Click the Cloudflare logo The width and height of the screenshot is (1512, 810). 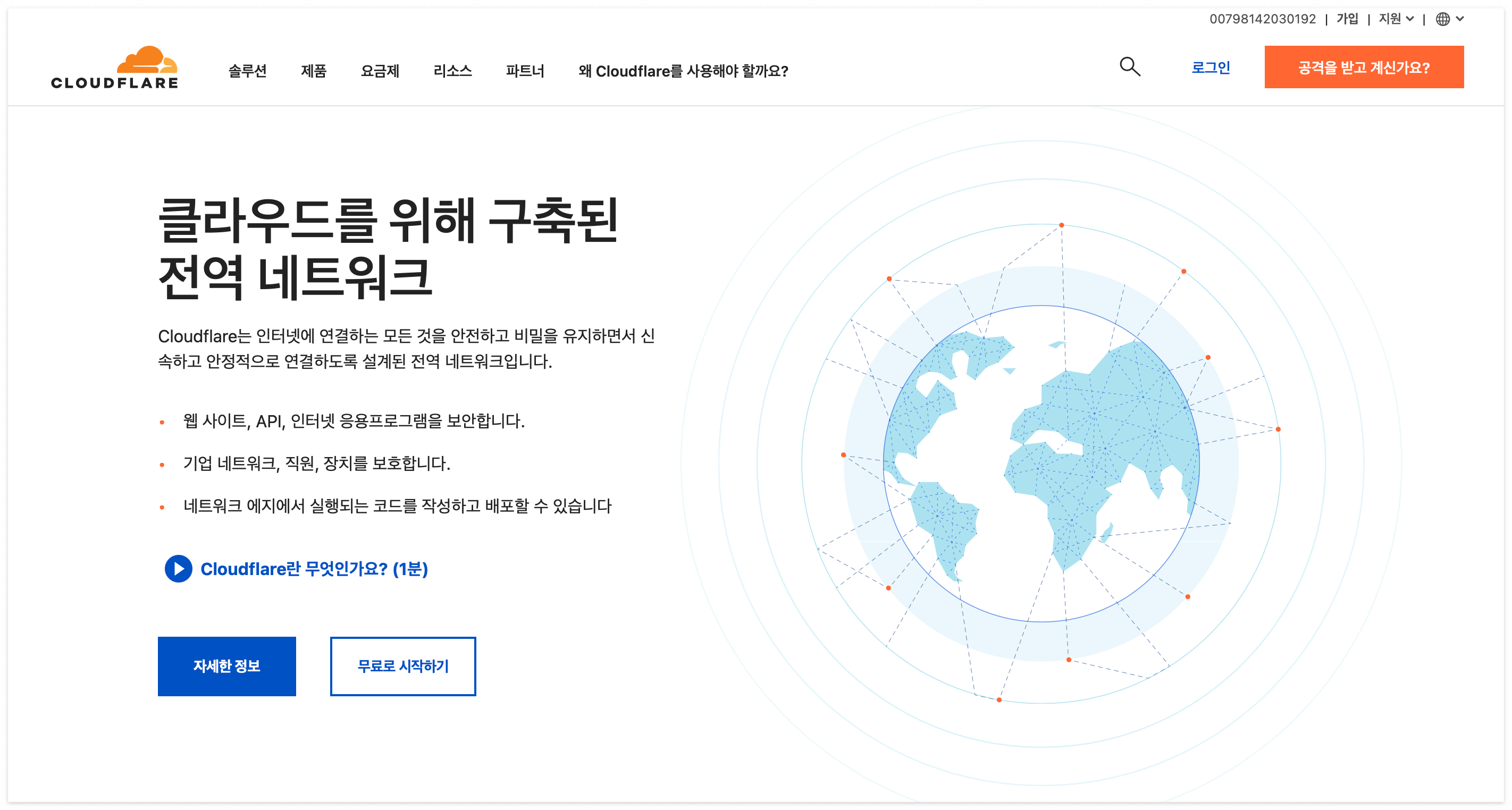[114, 67]
